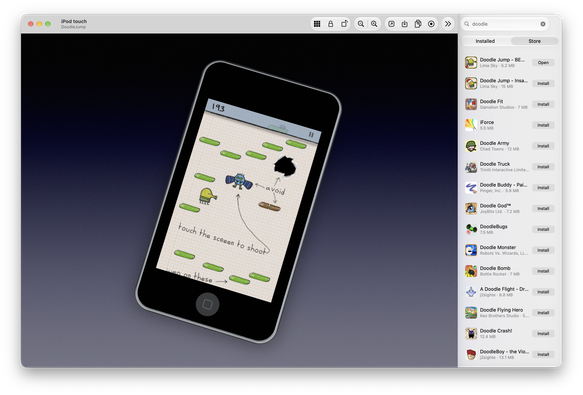This screenshot has width=583, height=395.
Task: Click the play media toolbar icon
Action: 391,24
